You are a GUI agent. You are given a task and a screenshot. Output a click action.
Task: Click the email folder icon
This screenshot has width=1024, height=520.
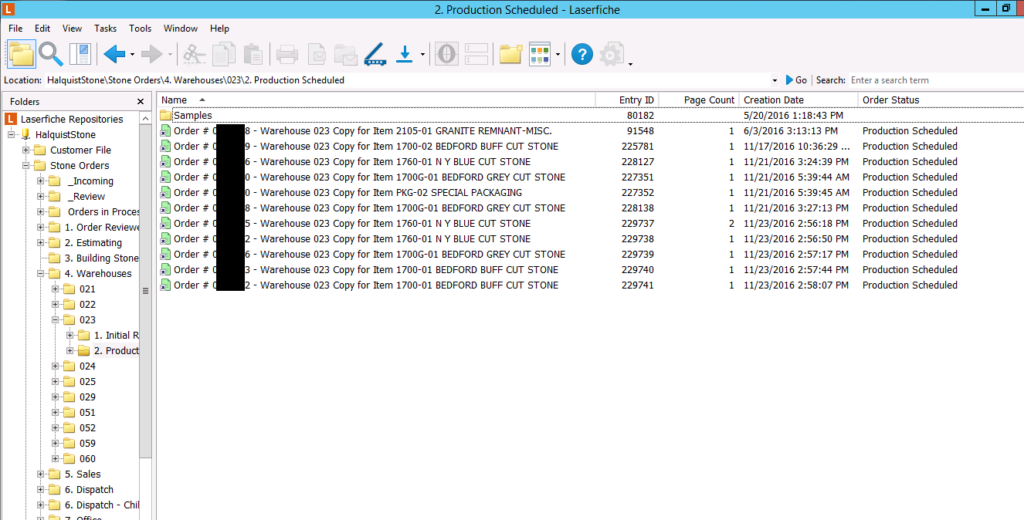(x=345, y=55)
